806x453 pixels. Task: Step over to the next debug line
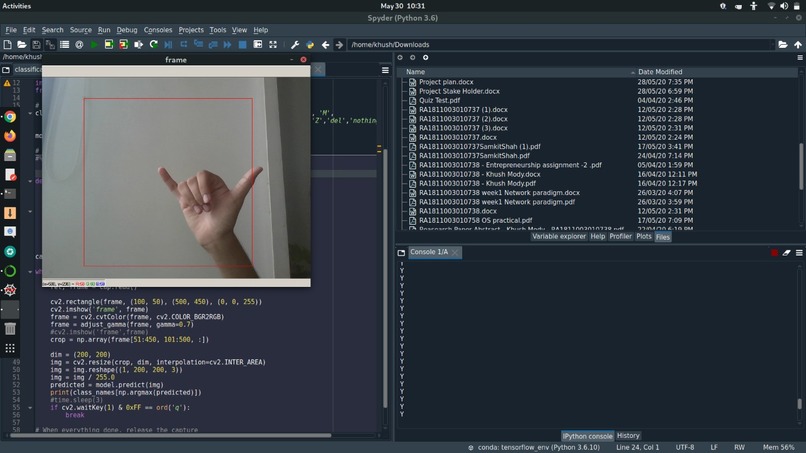tap(184, 45)
